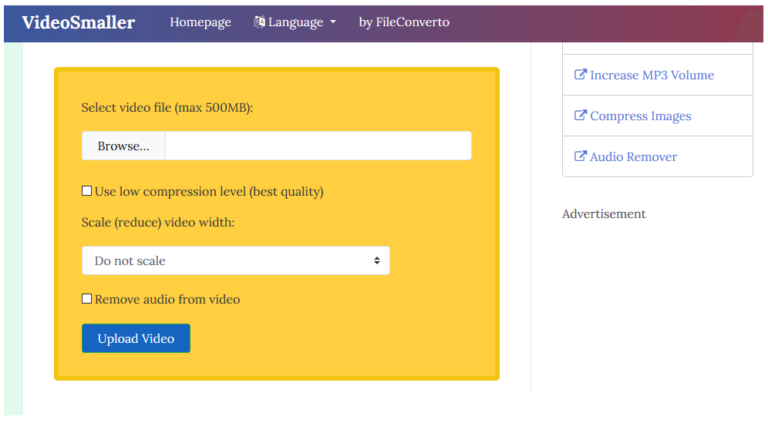Open the Do not scale dropdown
This screenshot has height=423, width=768.
pos(236,260)
